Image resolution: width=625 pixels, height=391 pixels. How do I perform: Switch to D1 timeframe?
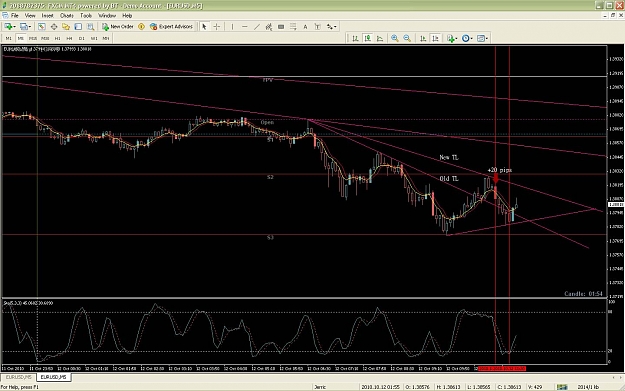pos(82,38)
